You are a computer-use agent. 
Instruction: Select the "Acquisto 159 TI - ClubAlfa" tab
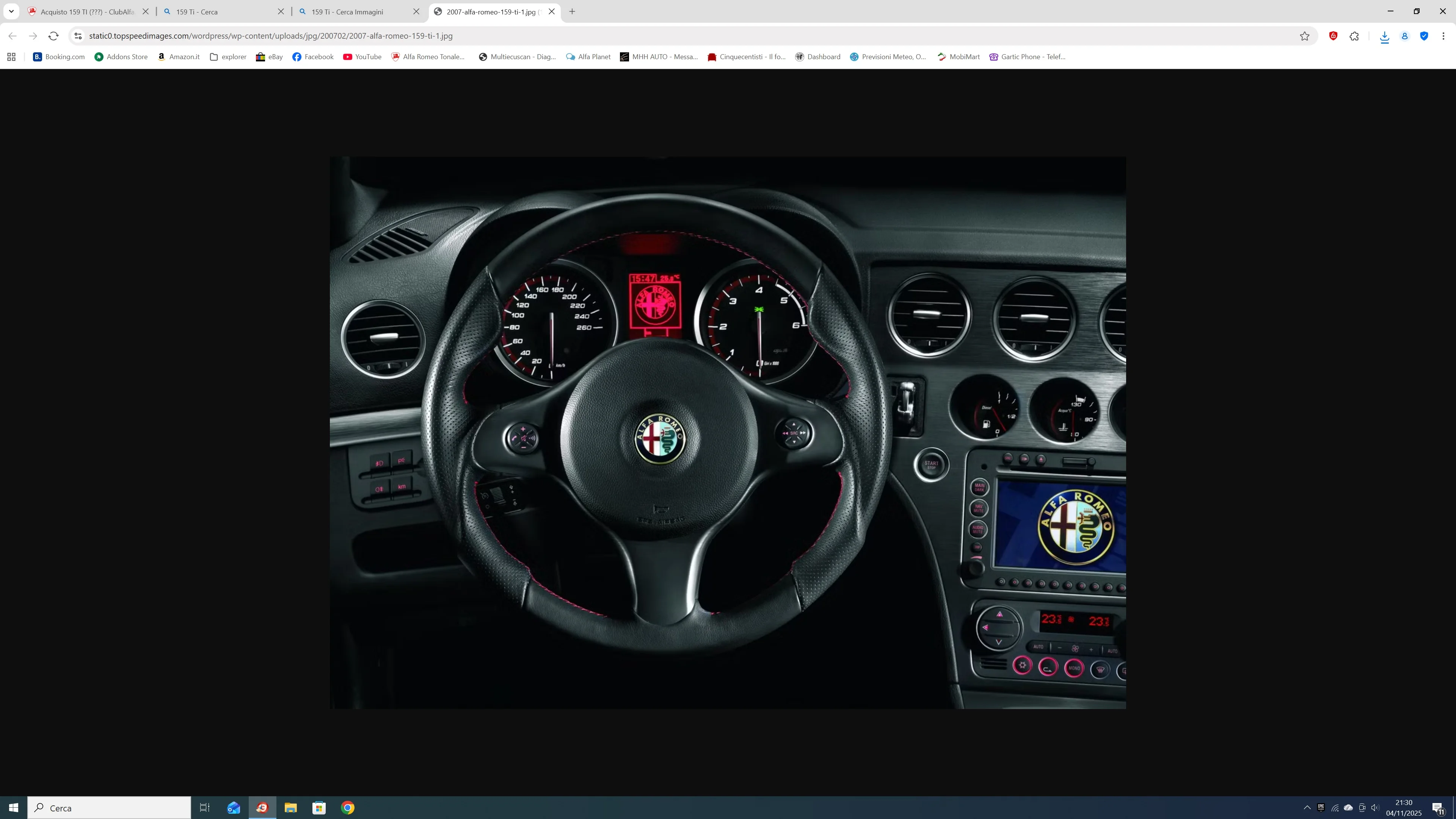(85, 11)
